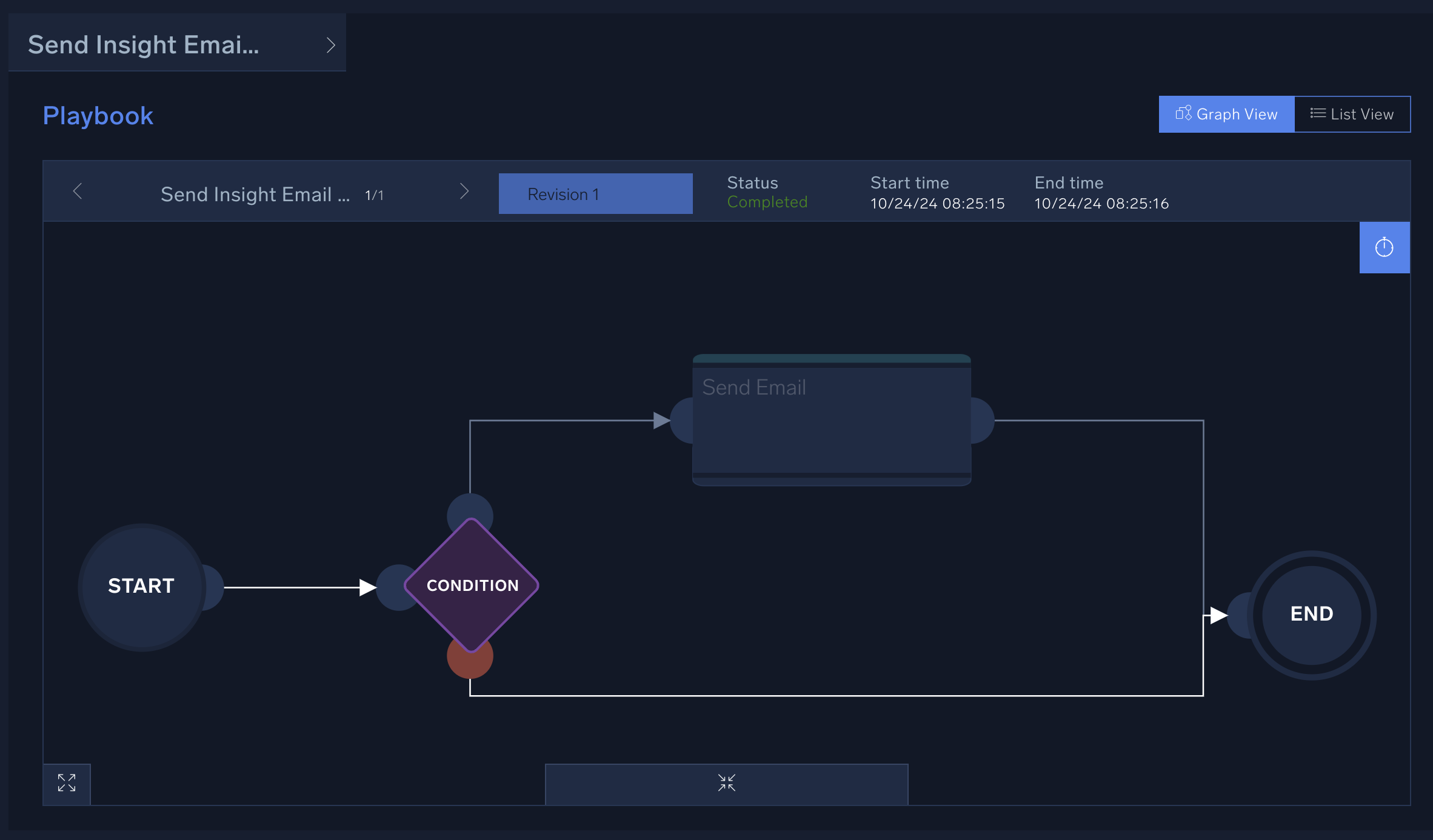The image size is (1433, 840).
Task: Go to previous playbook with left chevron
Action: (78, 192)
